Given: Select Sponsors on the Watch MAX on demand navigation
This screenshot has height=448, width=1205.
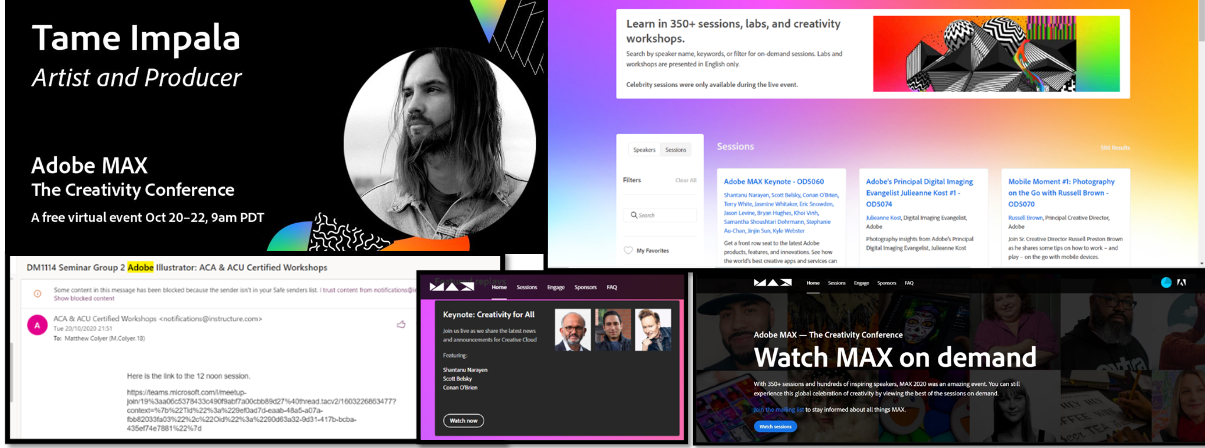Looking at the screenshot, I should (x=886, y=283).
